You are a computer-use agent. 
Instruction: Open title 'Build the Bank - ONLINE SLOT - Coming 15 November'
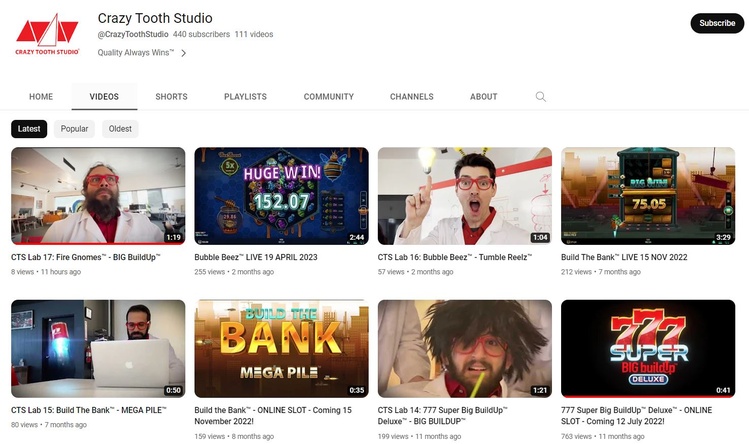(273, 416)
